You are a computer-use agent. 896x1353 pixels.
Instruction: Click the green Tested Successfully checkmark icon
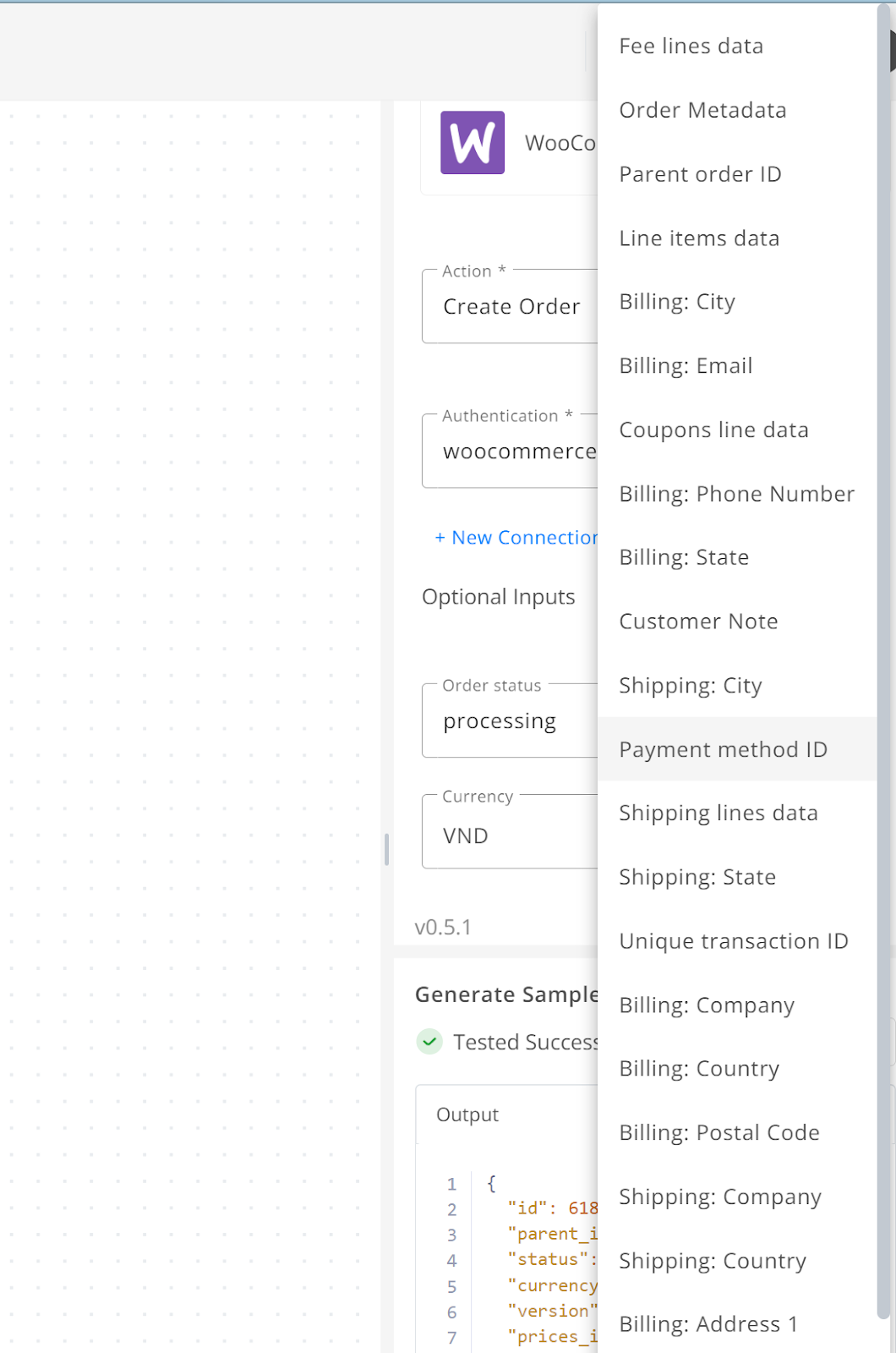pos(429,1042)
